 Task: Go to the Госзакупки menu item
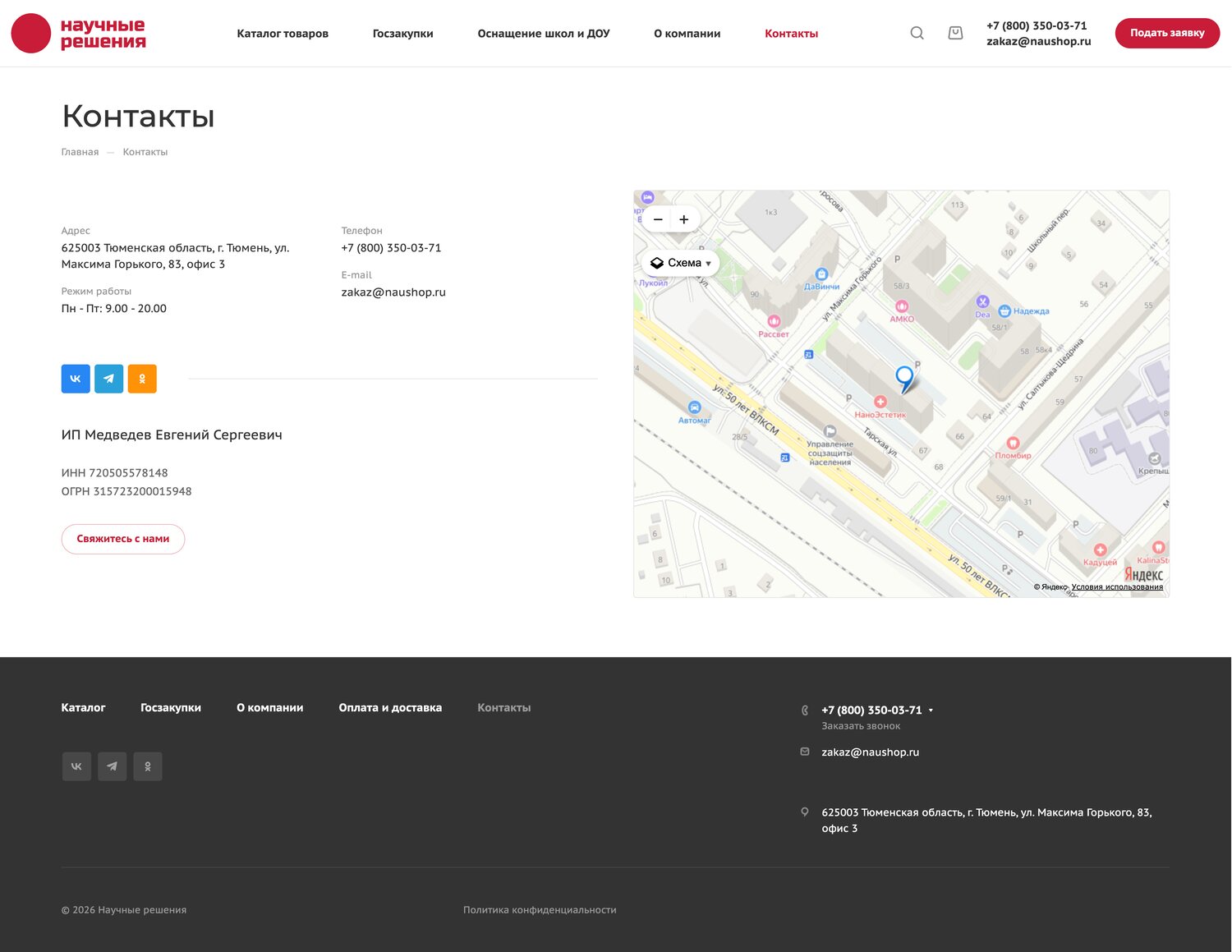(x=403, y=34)
